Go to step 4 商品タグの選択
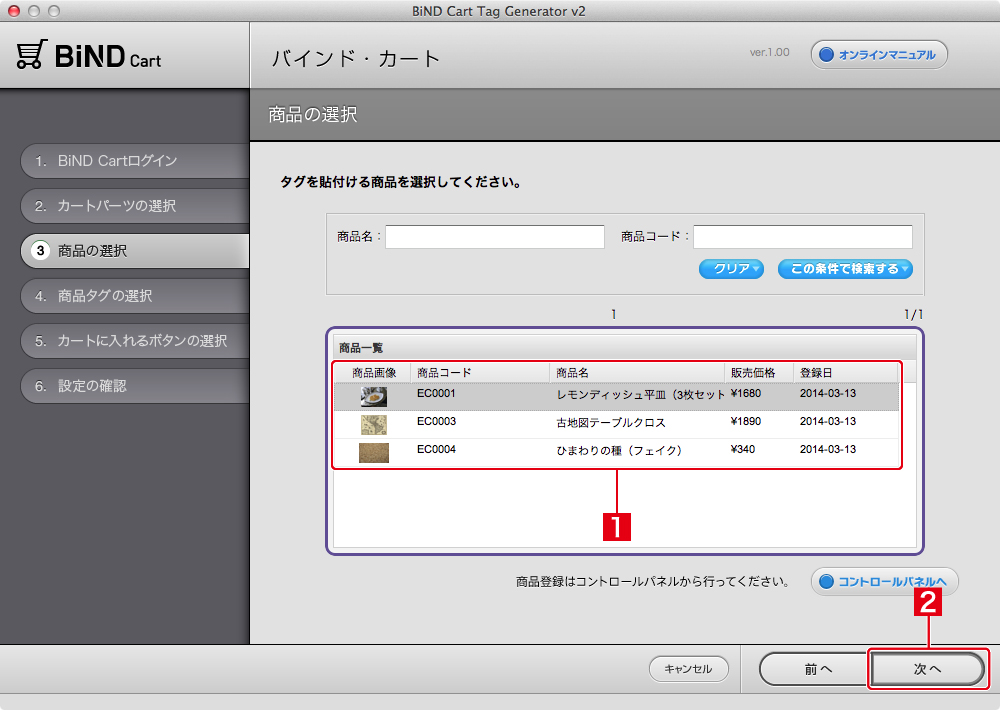 pos(135,296)
